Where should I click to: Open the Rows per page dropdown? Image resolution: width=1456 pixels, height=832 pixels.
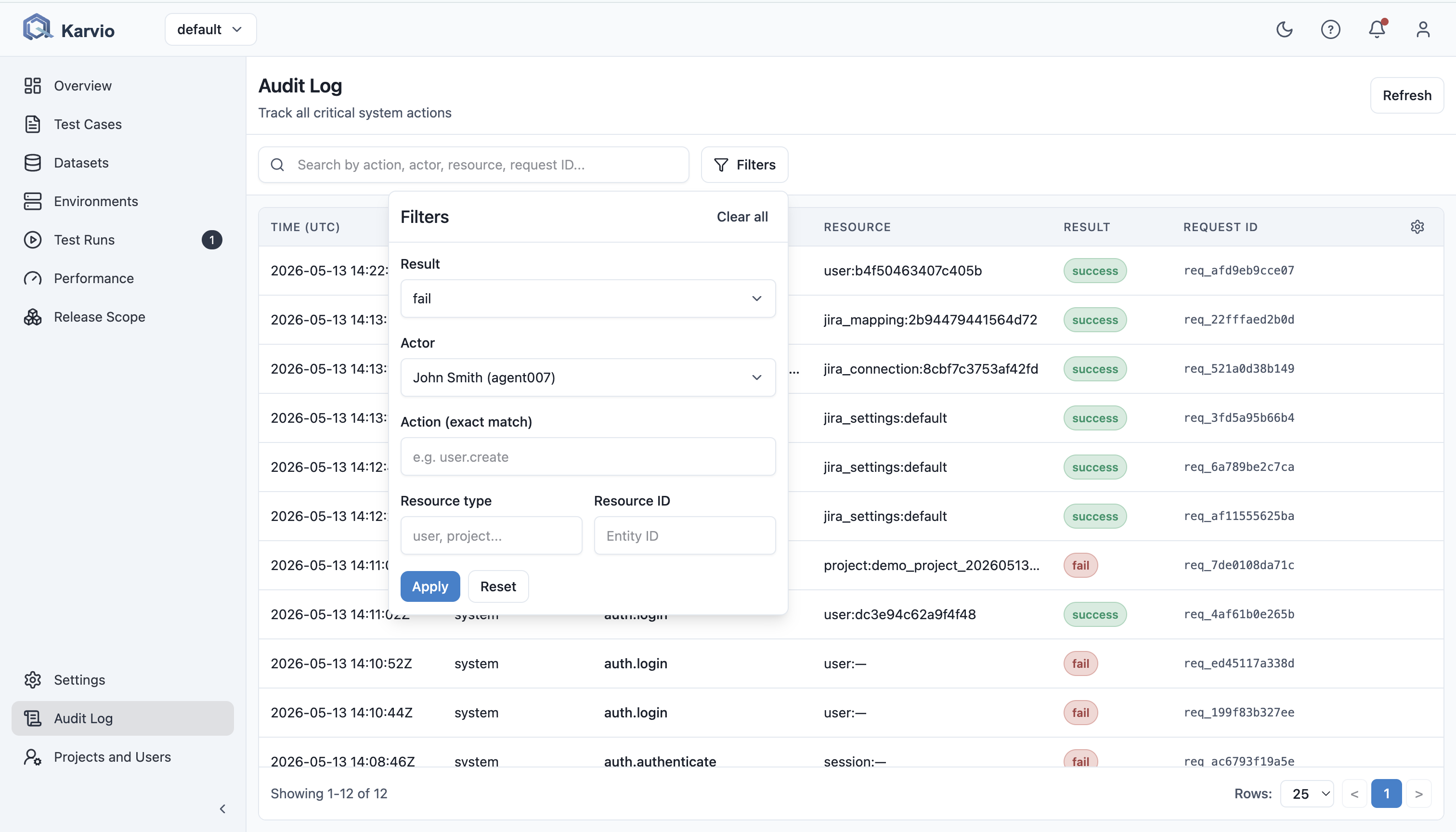pyautogui.click(x=1306, y=793)
